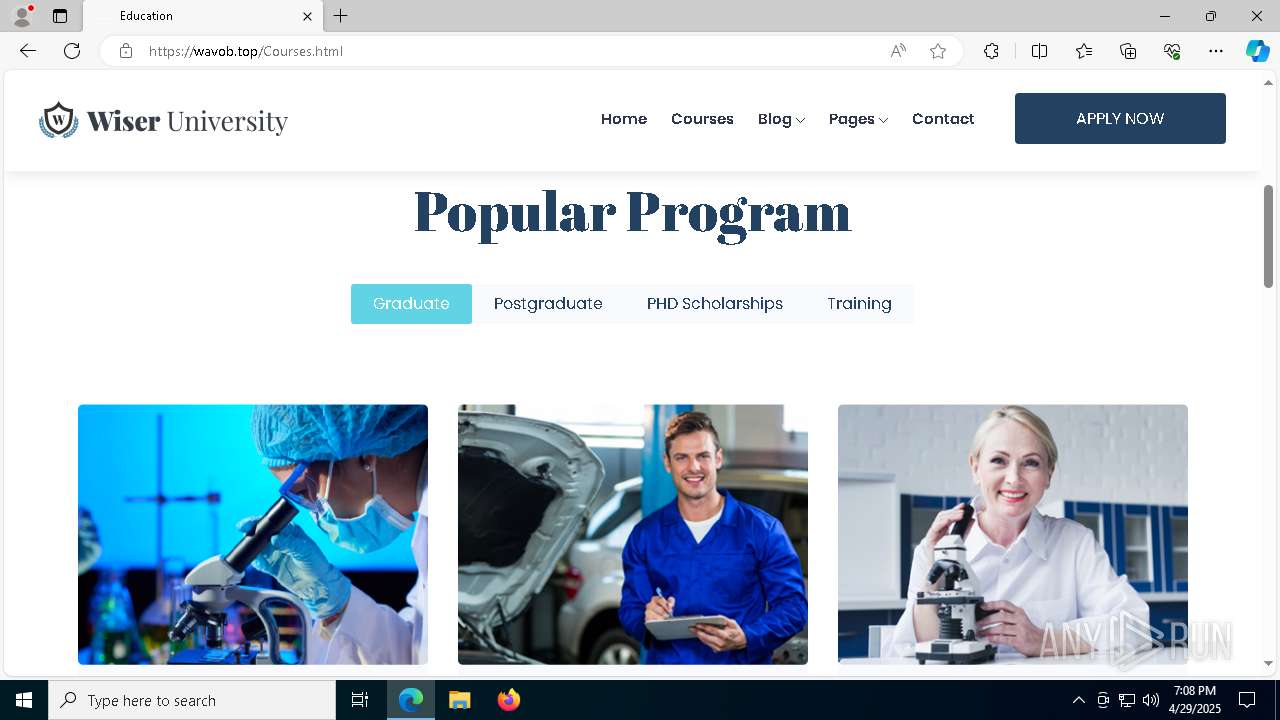Open Browser essentials heart icon
The height and width of the screenshot is (720, 1280).
1172,51
